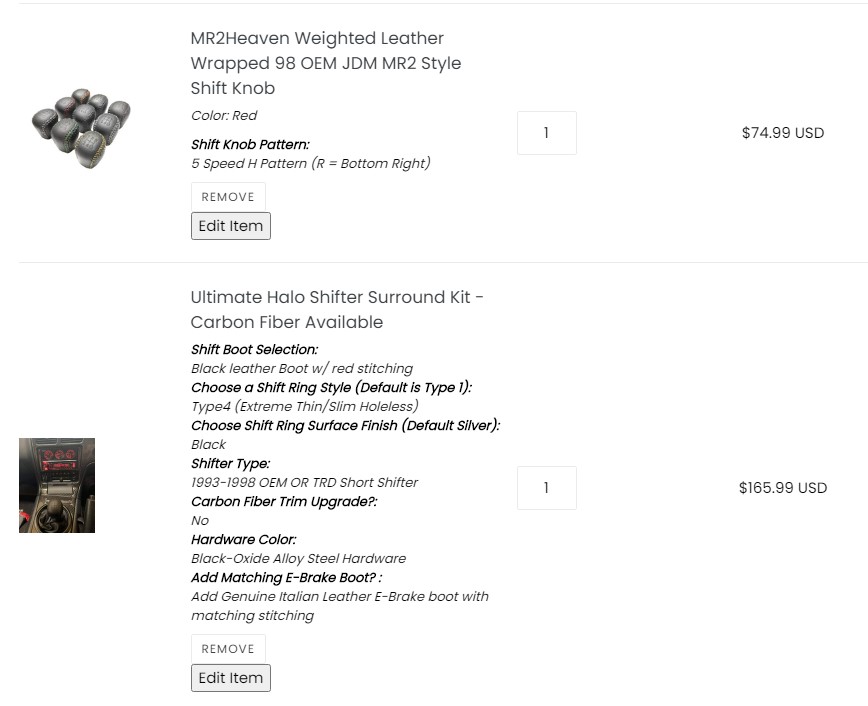This screenshot has width=868, height=706.
Task: Click the "Carbon Fiber Trim Upgrade?:" label
Action: 284,502
